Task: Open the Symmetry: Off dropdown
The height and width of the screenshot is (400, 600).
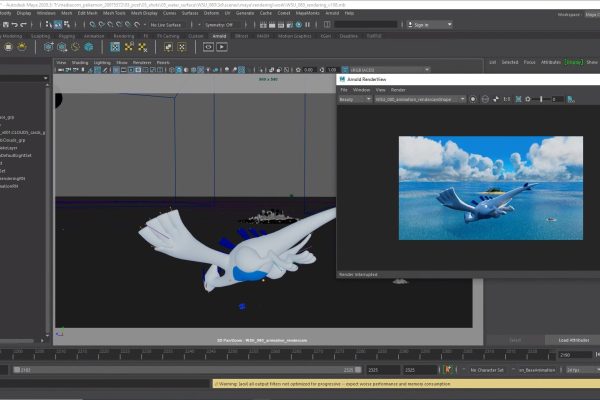Action: [218, 25]
